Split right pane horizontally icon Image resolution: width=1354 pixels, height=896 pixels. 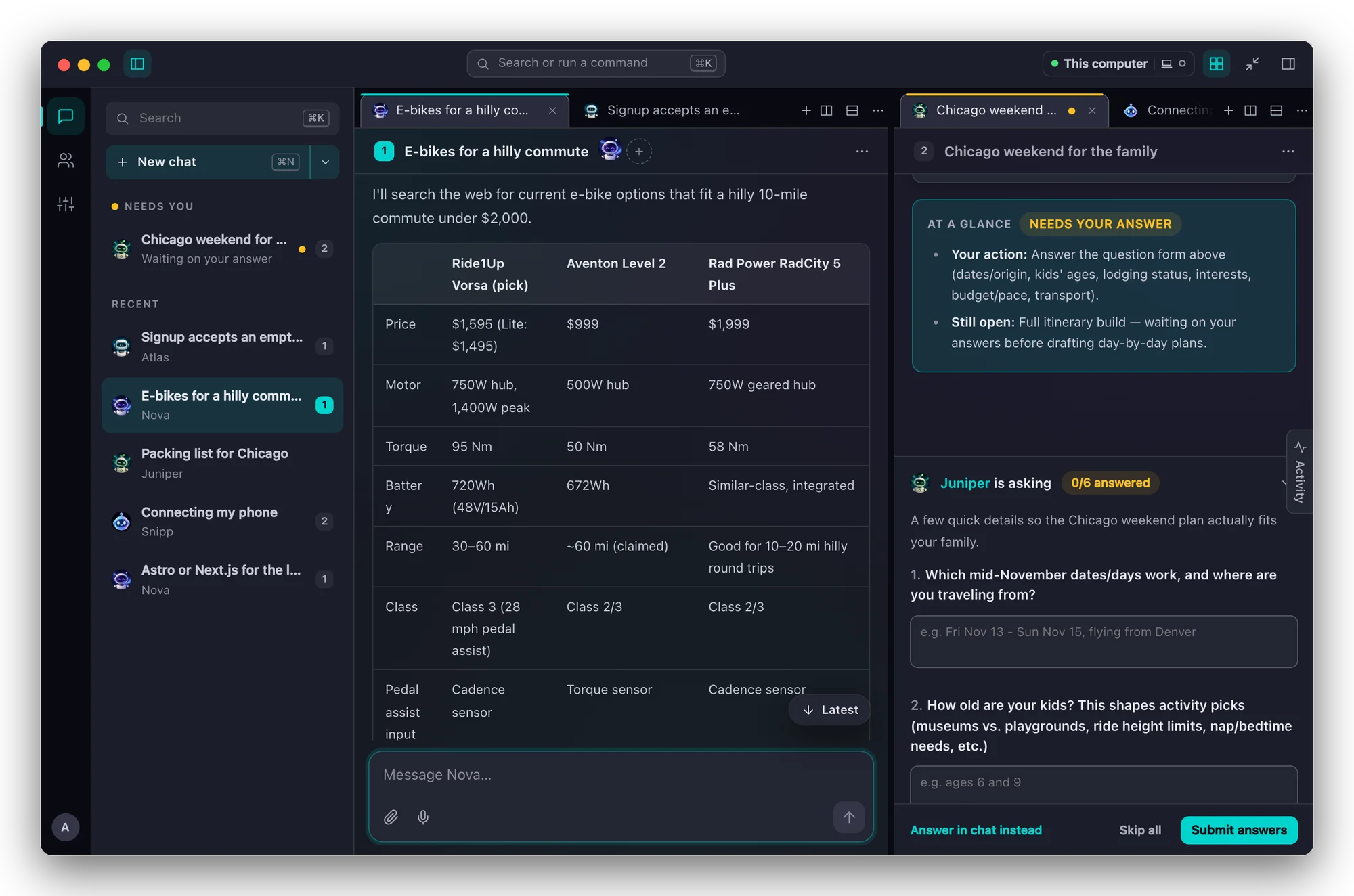pos(1276,110)
